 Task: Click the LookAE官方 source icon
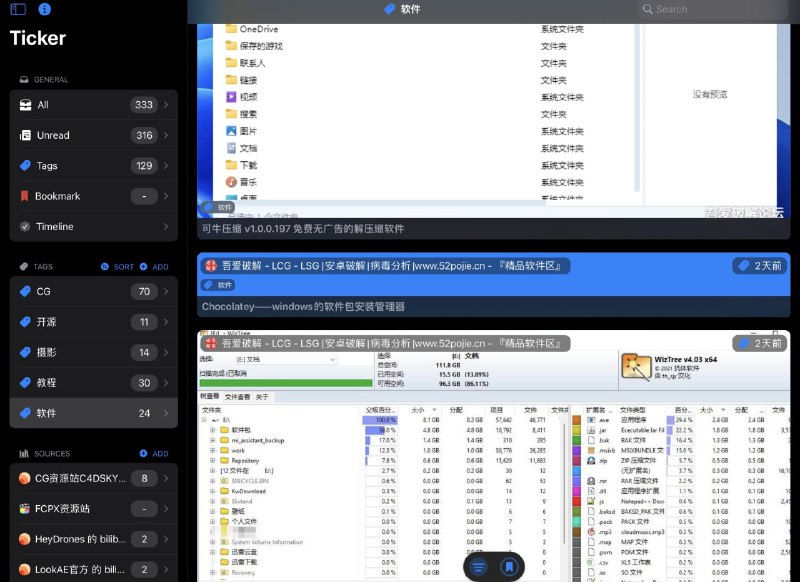pyautogui.click(x=24, y=569)
